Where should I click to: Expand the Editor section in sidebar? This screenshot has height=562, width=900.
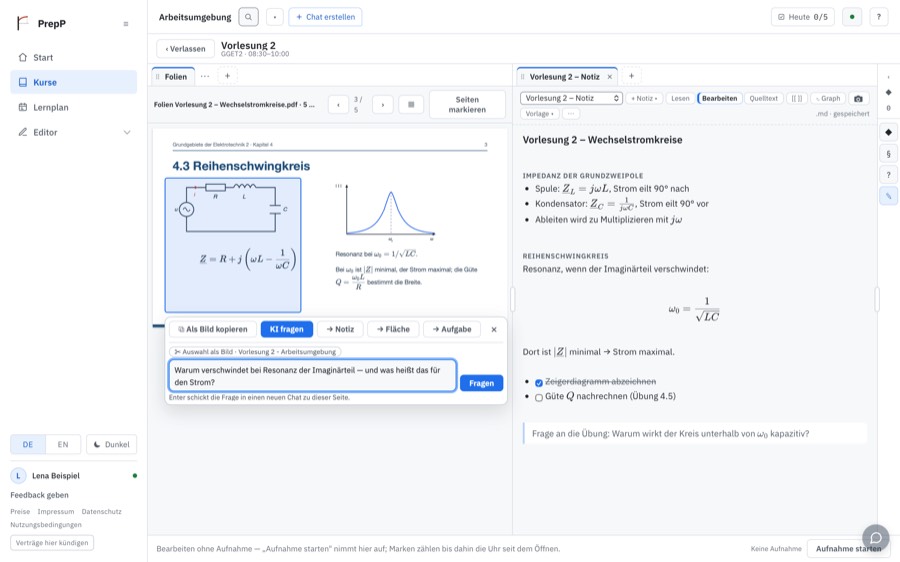pyautogui.click(x=127, y=133)
